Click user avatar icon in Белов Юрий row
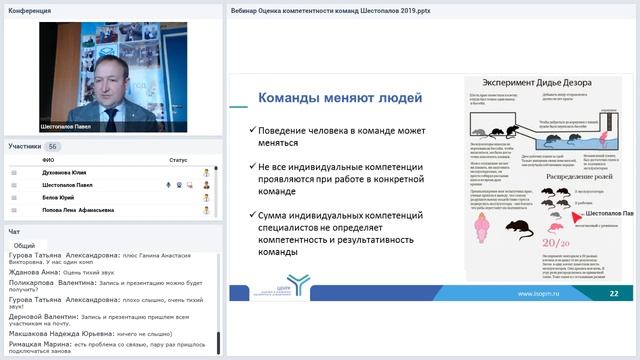The width and height of the screenshot is (640, 360). 207,198
